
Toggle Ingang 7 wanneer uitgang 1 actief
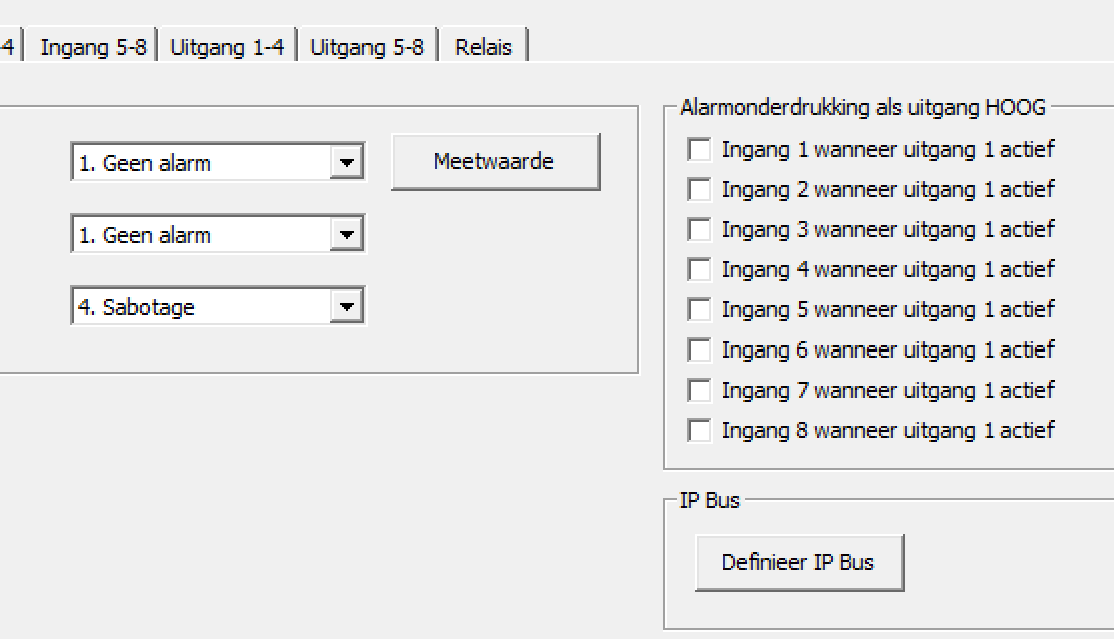700,391
